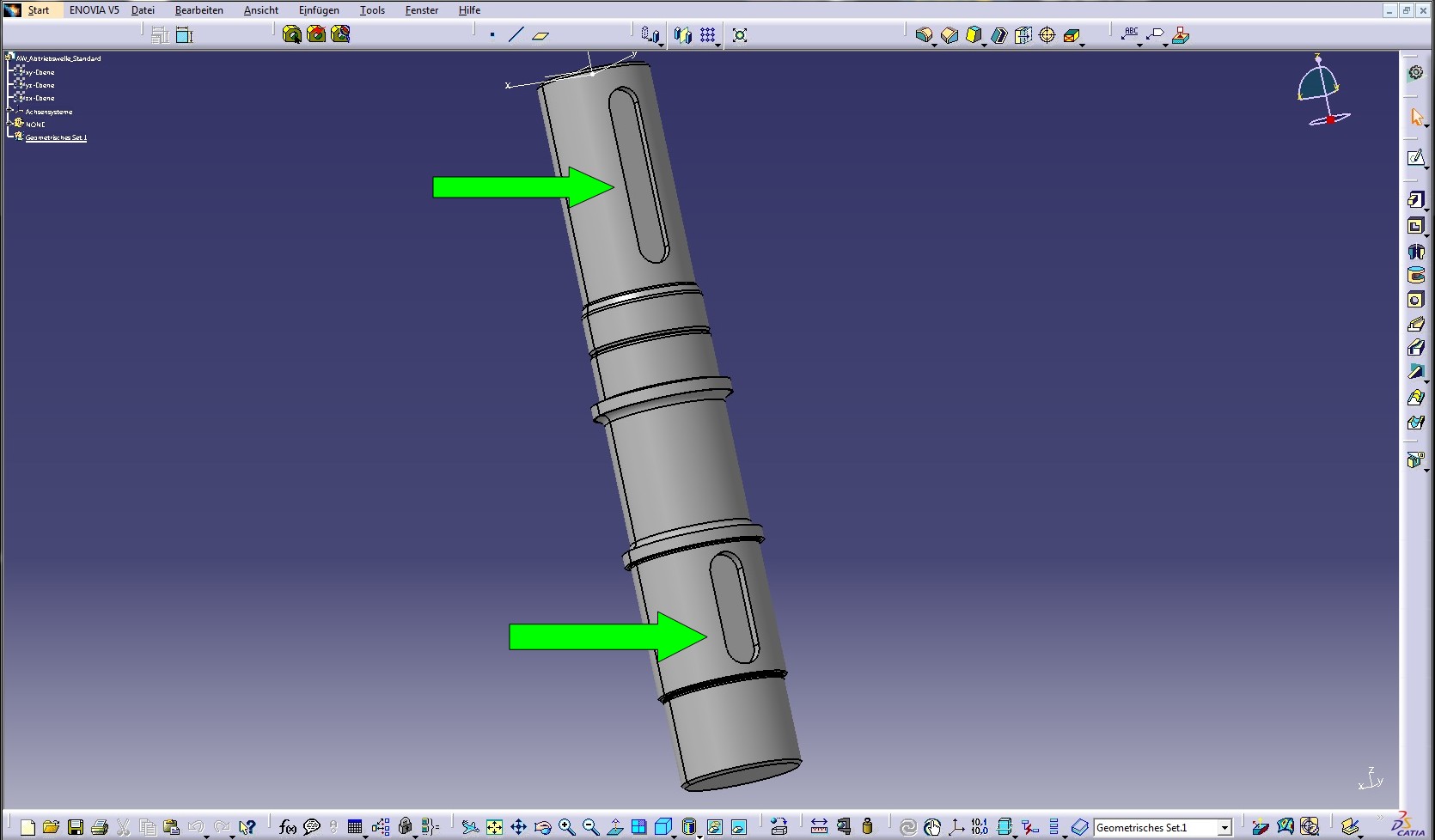Click the Update All icon

(908, 827)
